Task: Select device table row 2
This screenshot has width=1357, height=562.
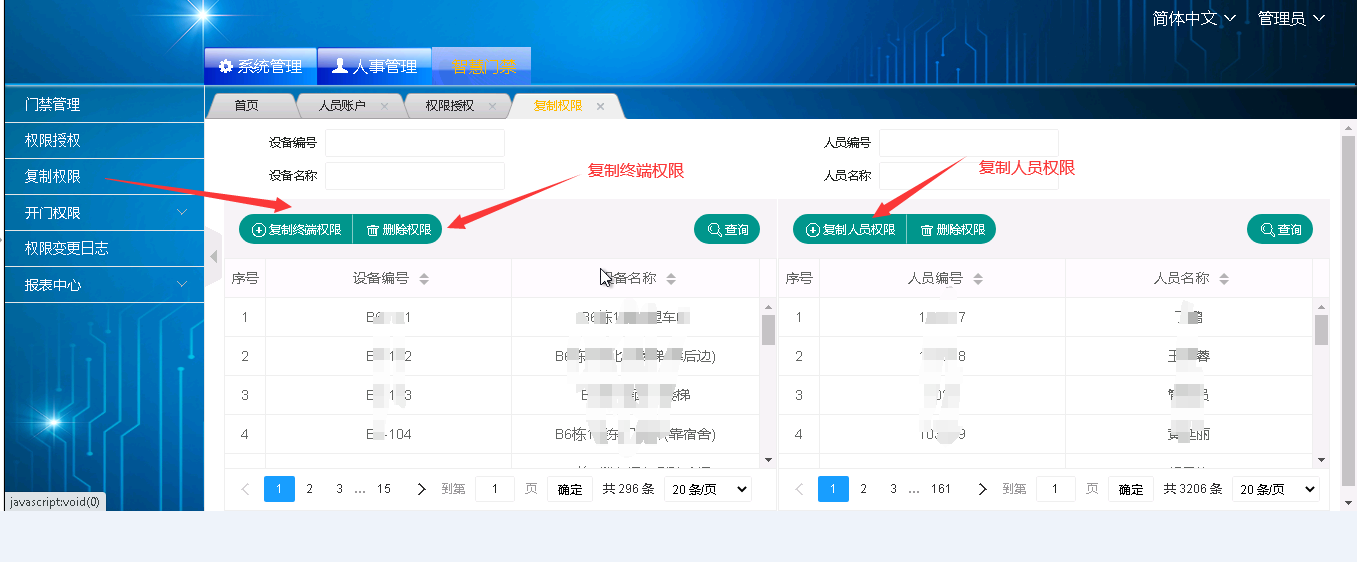Action: coord(493,356)
